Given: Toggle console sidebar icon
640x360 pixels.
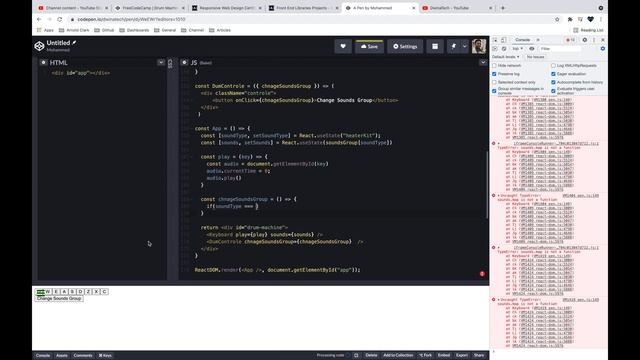Looking at the screenshot, I should tap(495, 49).
